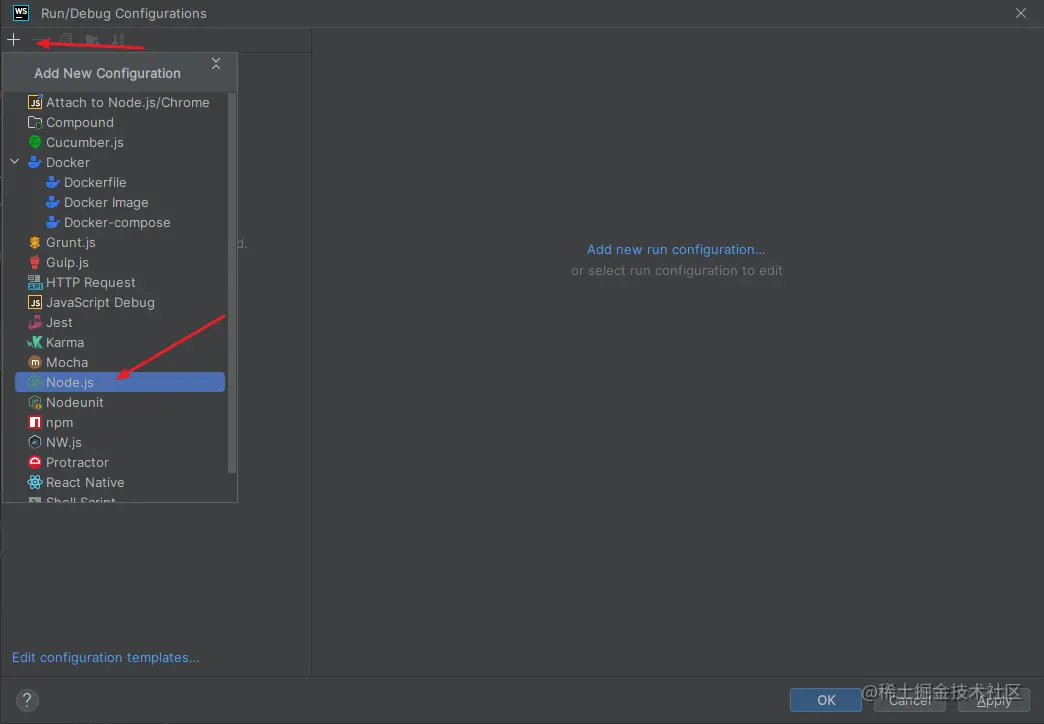Close the Run/Debug Configurations dialog
Viewport: 1044px width, 724px height.
1021,13
